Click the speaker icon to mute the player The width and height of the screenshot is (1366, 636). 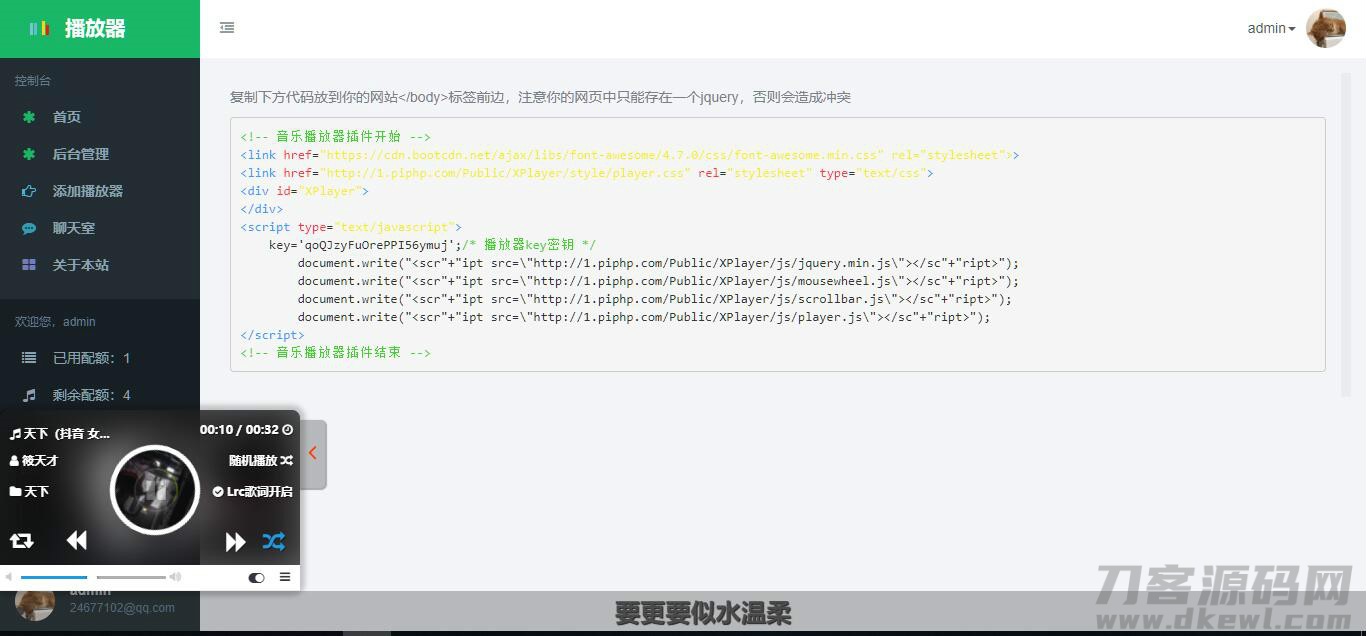(175, 577)
